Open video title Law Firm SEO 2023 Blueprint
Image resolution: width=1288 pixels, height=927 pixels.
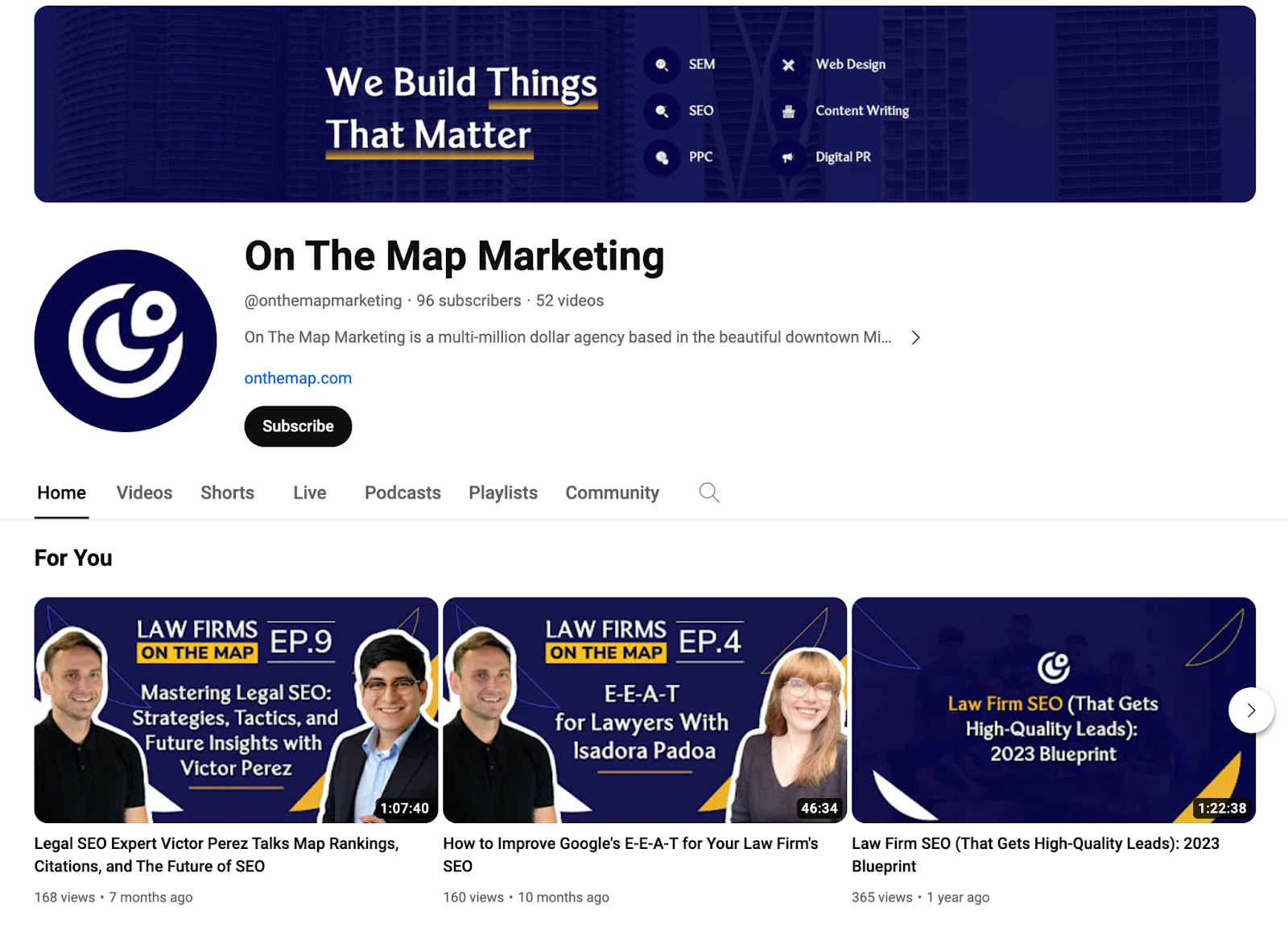(1035, 855)
